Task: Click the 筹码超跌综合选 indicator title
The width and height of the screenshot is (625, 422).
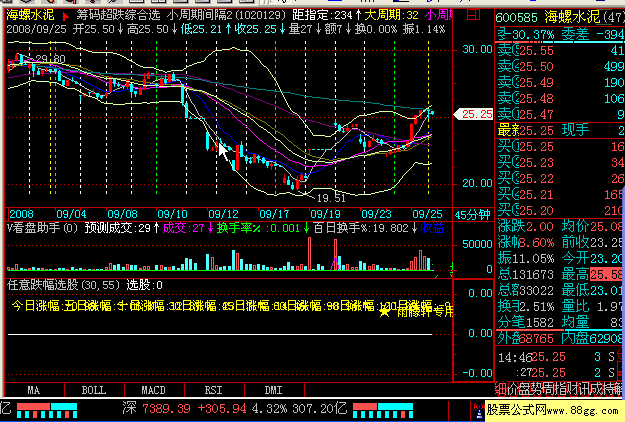Action: (x=118, y=16)
